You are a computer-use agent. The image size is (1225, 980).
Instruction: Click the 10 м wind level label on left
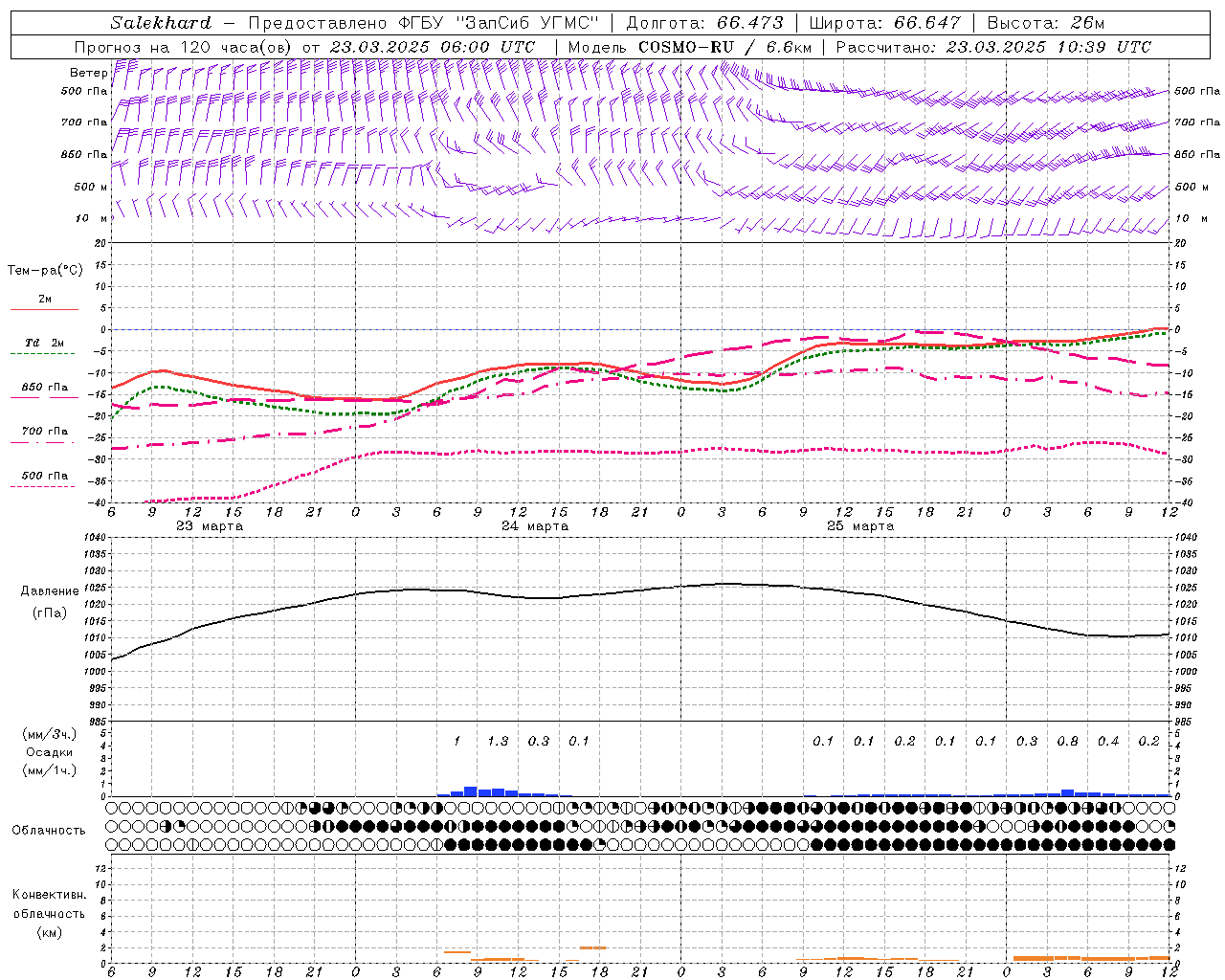coord(91,218)
